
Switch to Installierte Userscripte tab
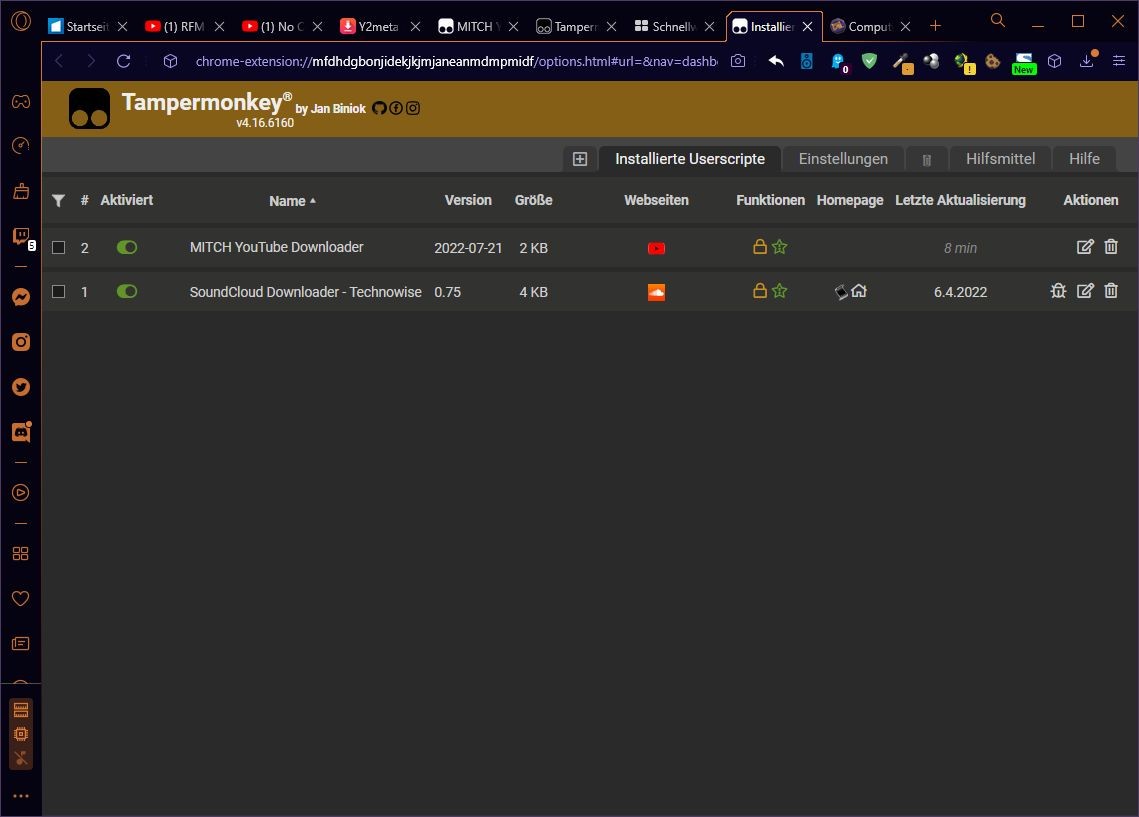point(690,159)
